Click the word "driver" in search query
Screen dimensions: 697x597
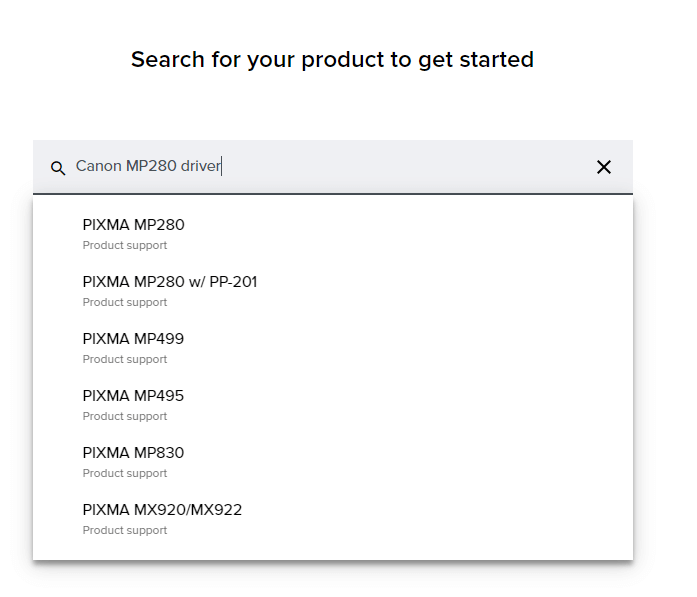pos(200,166)
